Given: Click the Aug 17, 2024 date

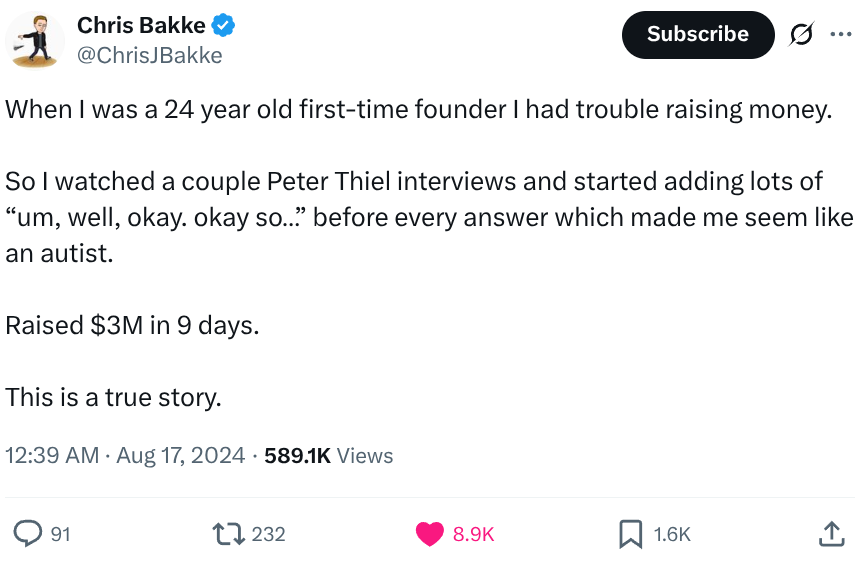Looking at the screenshot, I should click(x=180, y=456).
